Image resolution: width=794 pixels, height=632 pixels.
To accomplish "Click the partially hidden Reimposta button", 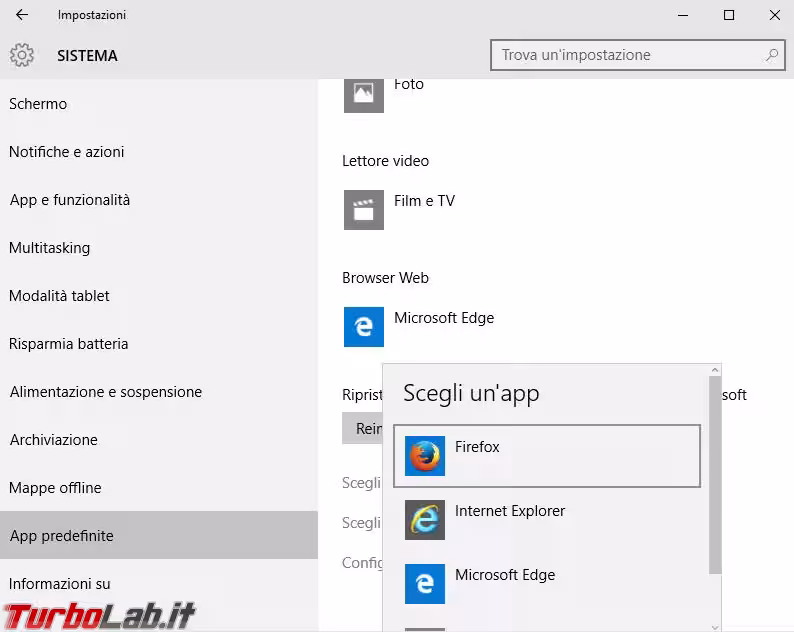I will [363, 428].
